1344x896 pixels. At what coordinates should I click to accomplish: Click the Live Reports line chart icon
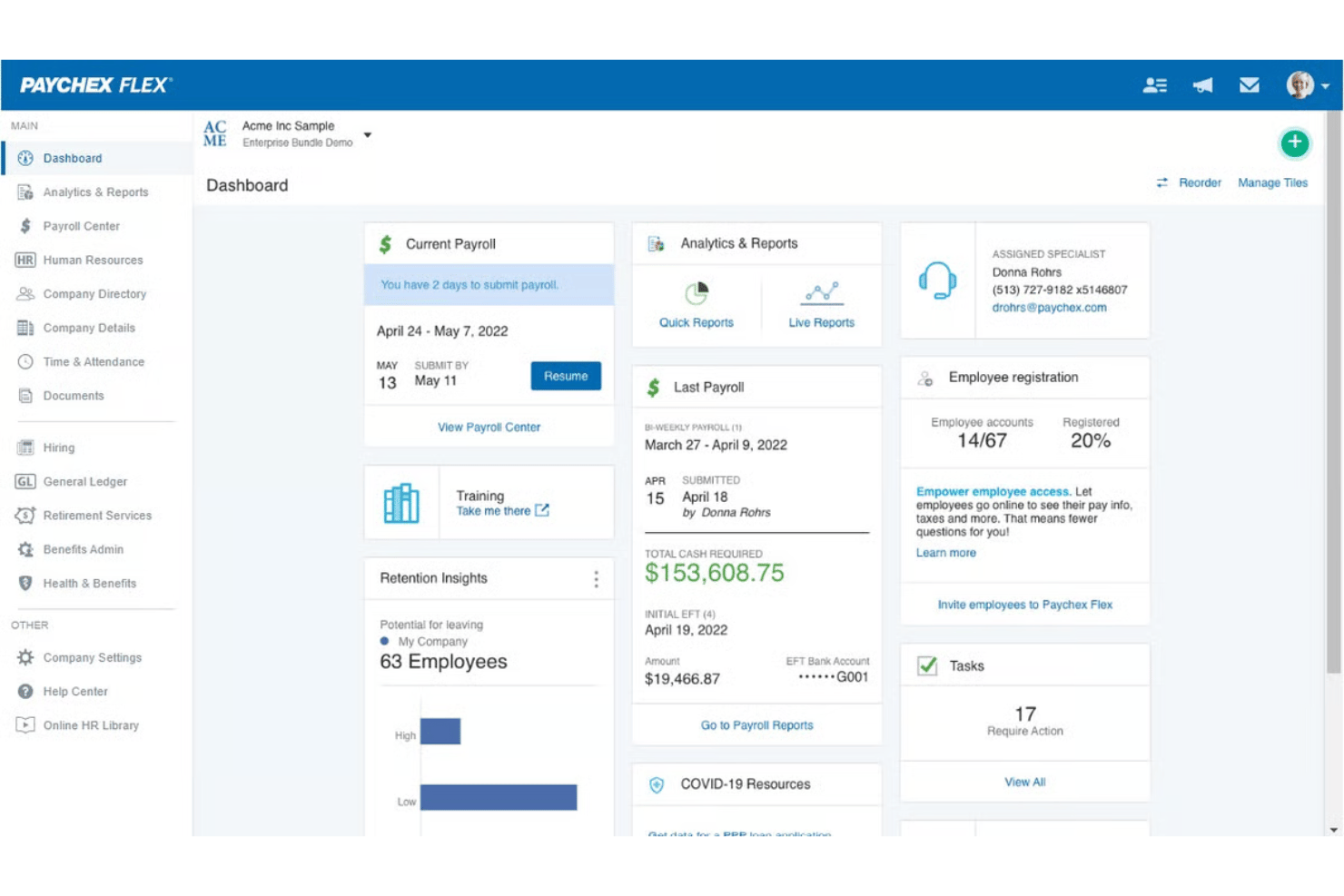point(822,293)
